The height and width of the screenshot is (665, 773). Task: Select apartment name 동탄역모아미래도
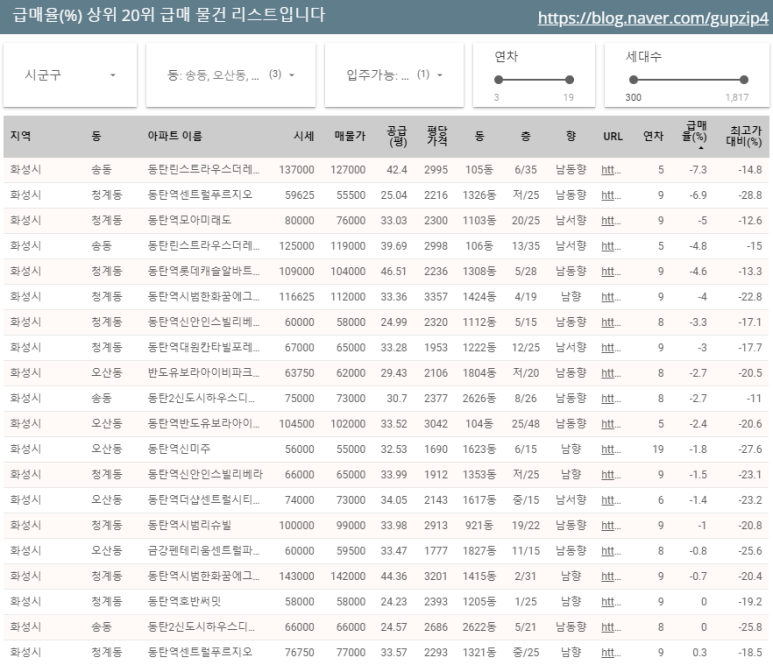click(x=189, y=220)
